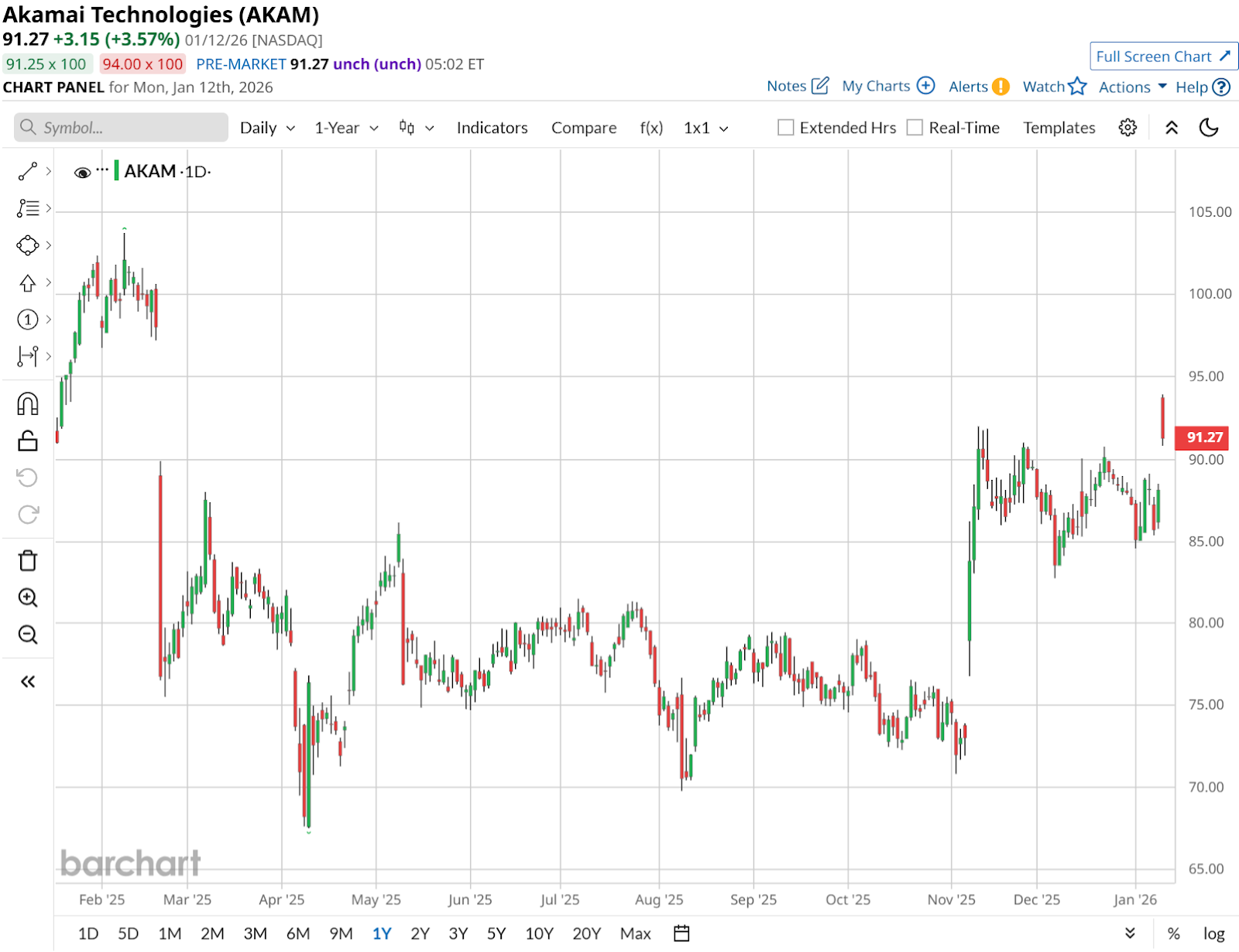Expand the Actions dropdown menu

click(1132, 87)
